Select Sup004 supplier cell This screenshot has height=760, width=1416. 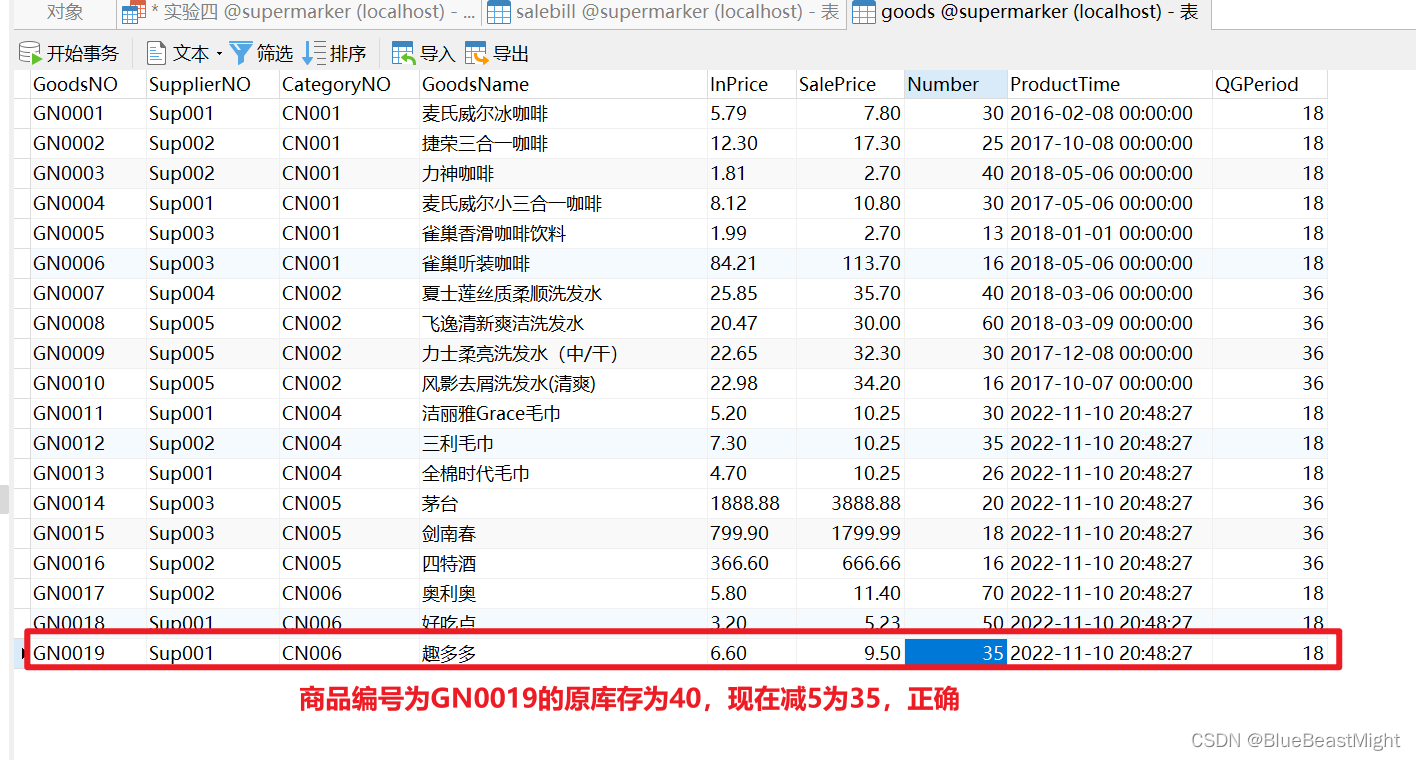pyautogui.click(x=213, y=293)
